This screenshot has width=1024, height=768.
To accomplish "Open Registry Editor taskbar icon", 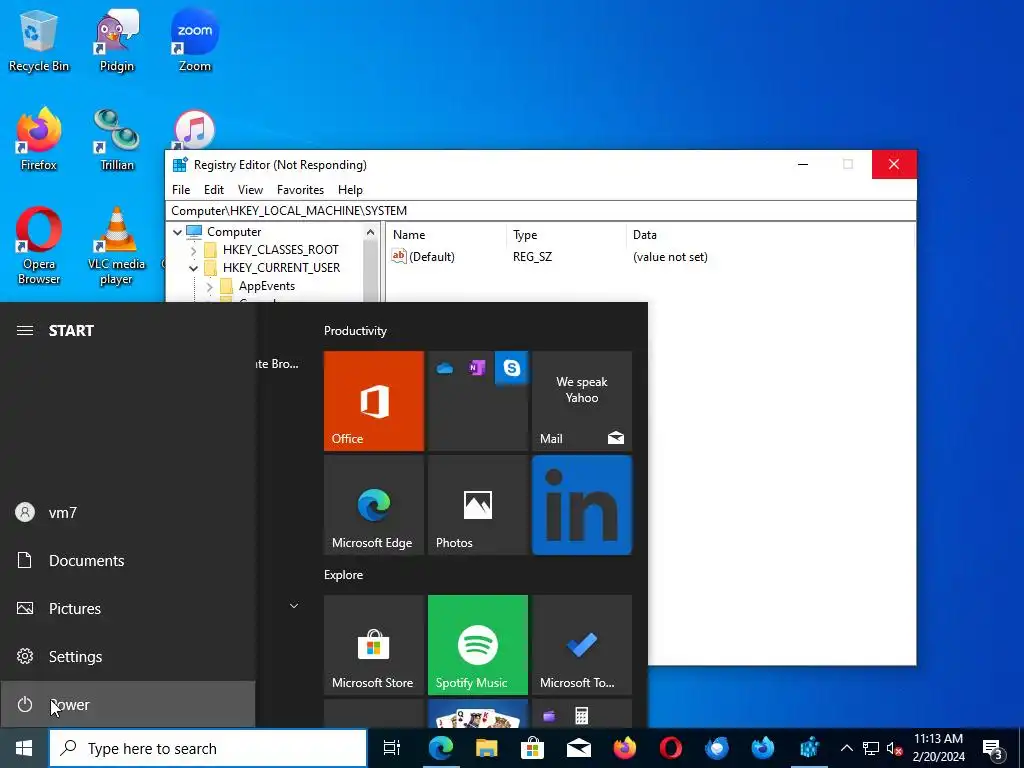I will (x=809, y=748).
